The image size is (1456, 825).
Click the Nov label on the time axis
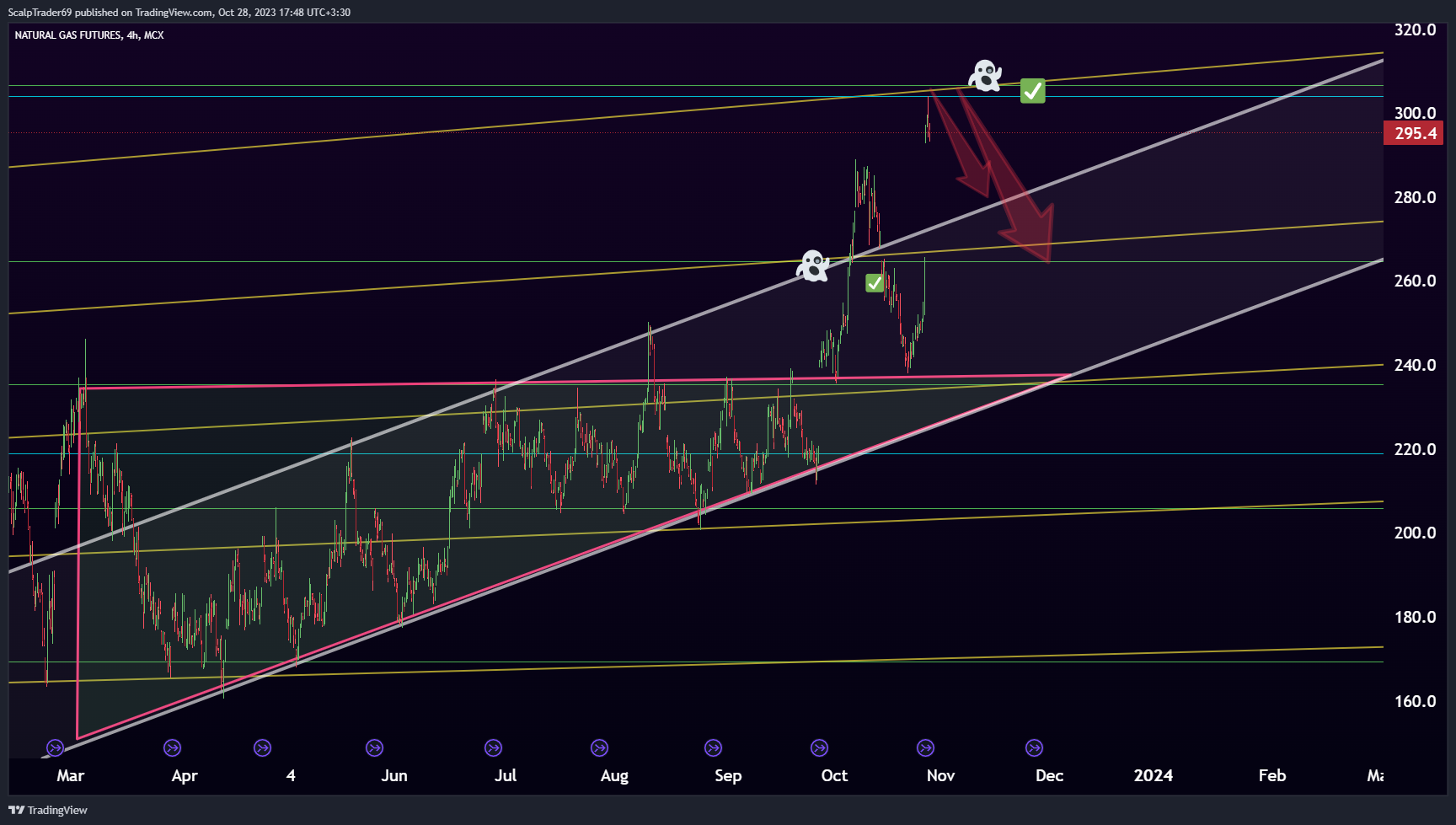940,775
